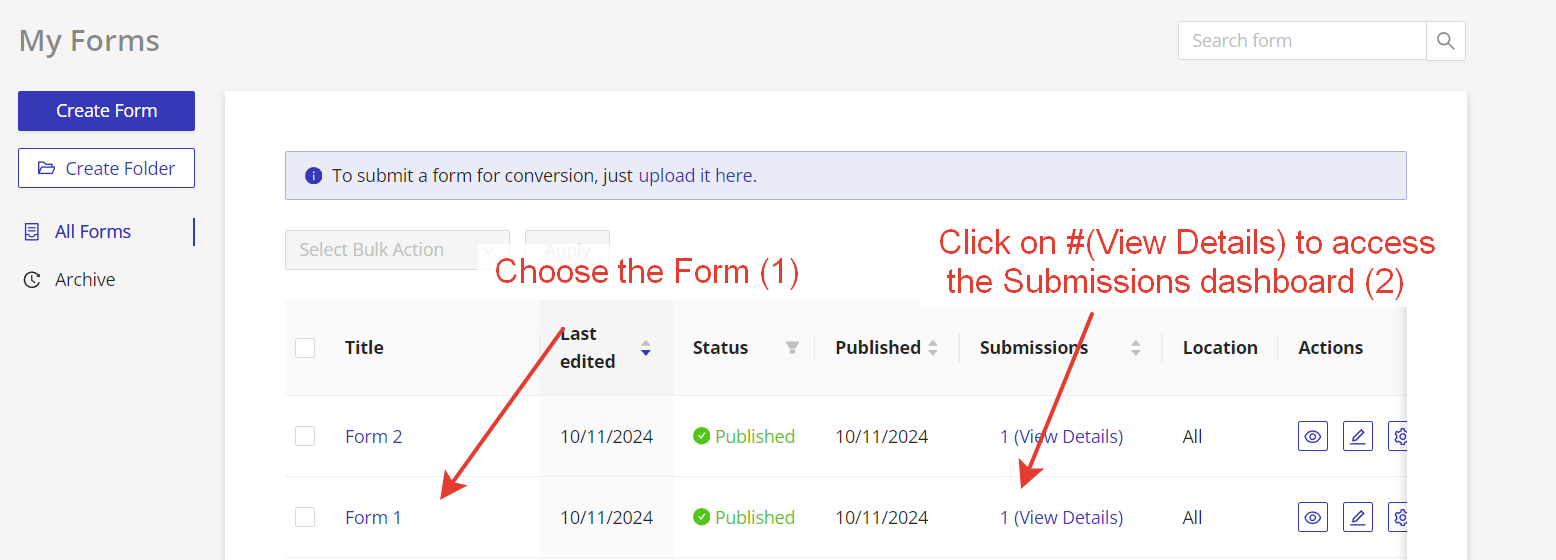
Task: Edit Form 2 using pencil icon
Action: coord(1357,436)
